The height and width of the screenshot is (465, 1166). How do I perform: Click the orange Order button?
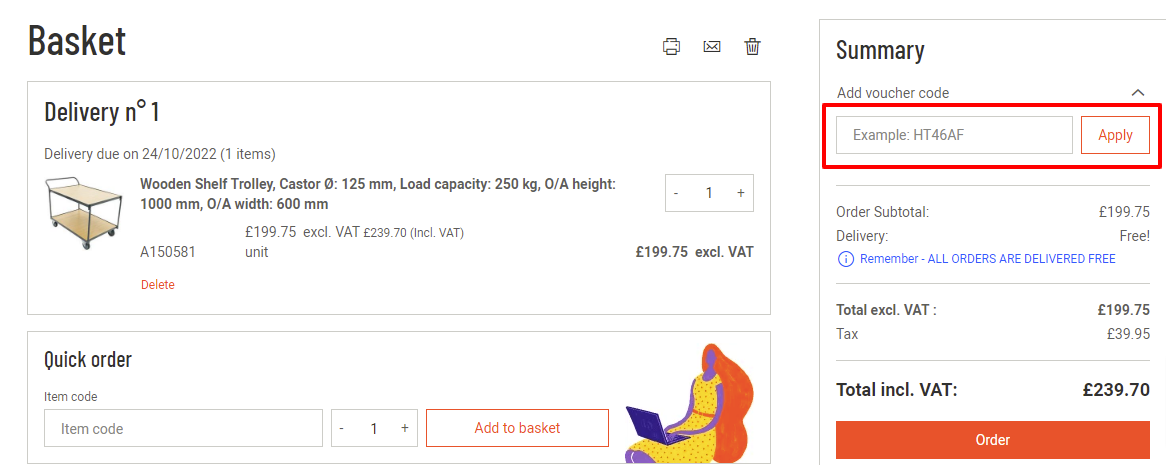[x=992, y=440]
